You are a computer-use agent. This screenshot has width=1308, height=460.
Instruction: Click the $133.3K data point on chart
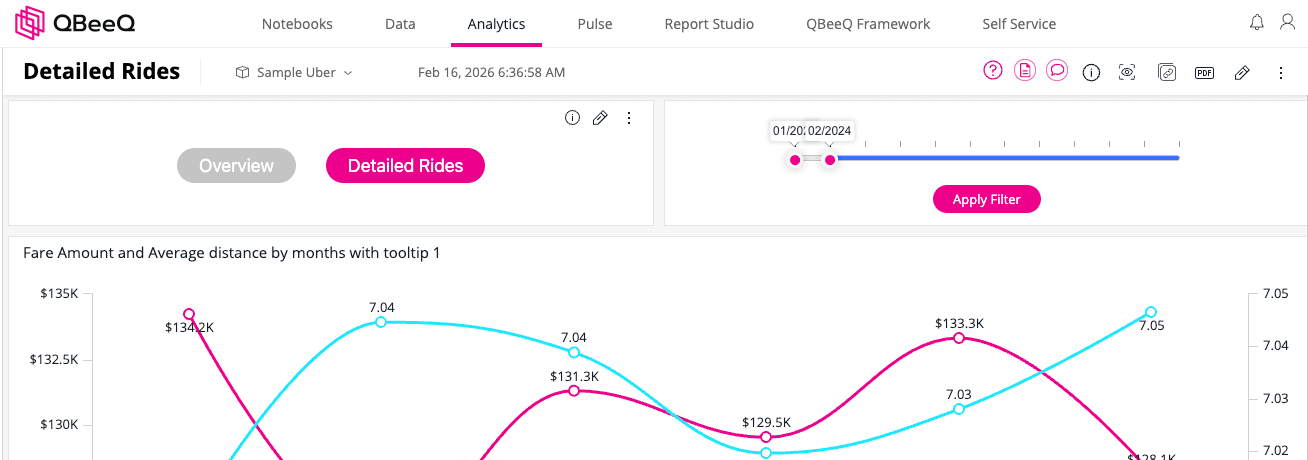click(x=959, y=338)
